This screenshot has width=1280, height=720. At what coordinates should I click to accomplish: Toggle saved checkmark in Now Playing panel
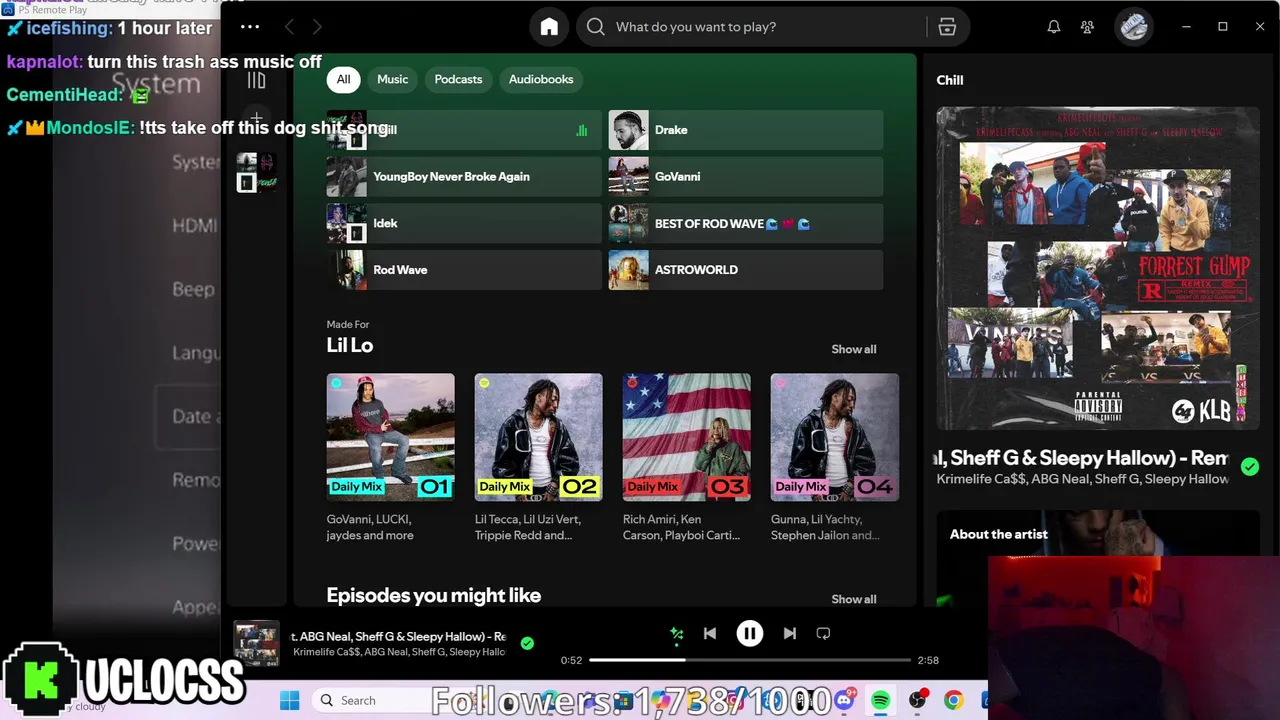(x=1249, y=466)
